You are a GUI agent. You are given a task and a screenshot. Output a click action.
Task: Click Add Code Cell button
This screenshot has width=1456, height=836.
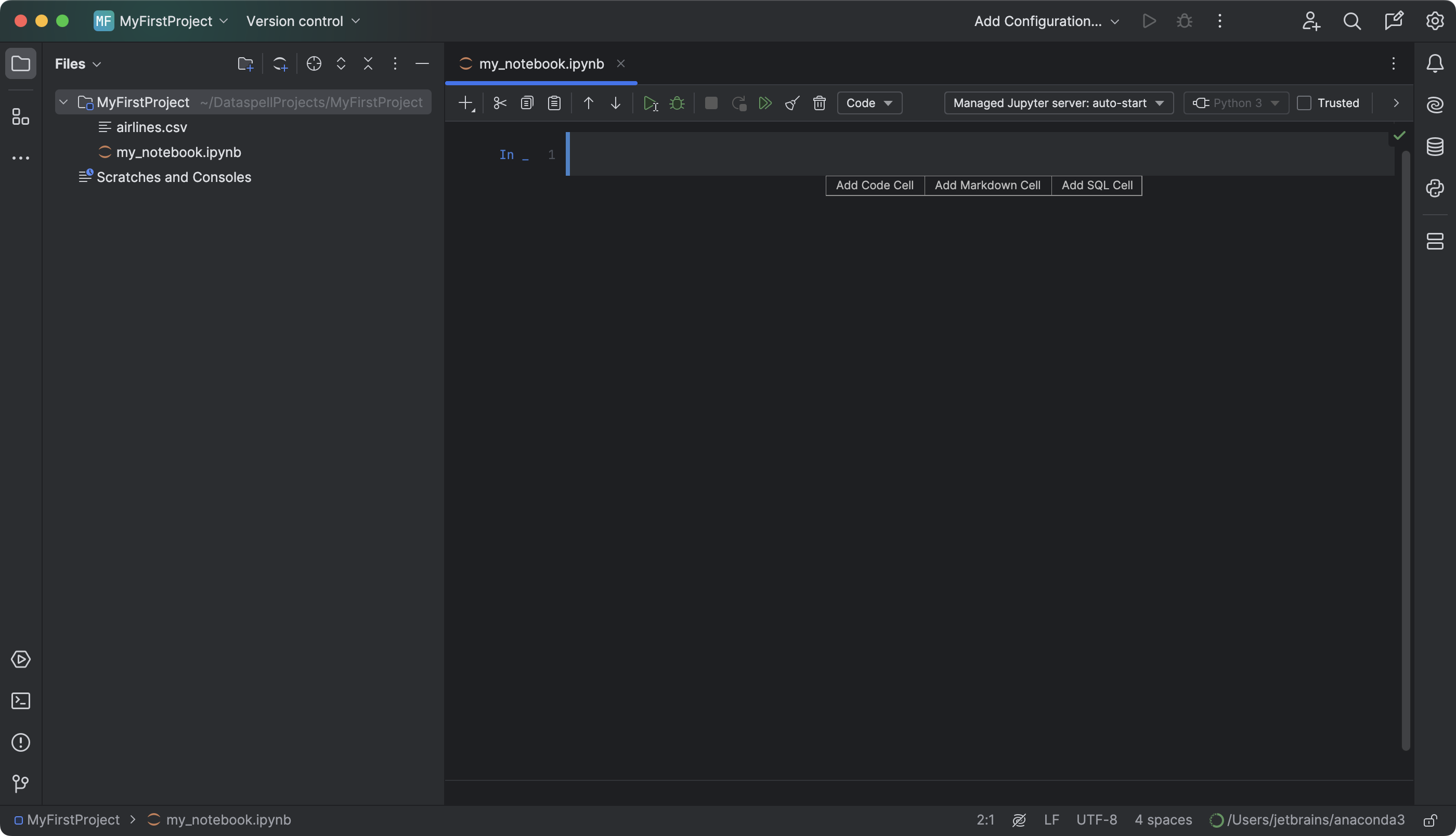click(875, 186)
